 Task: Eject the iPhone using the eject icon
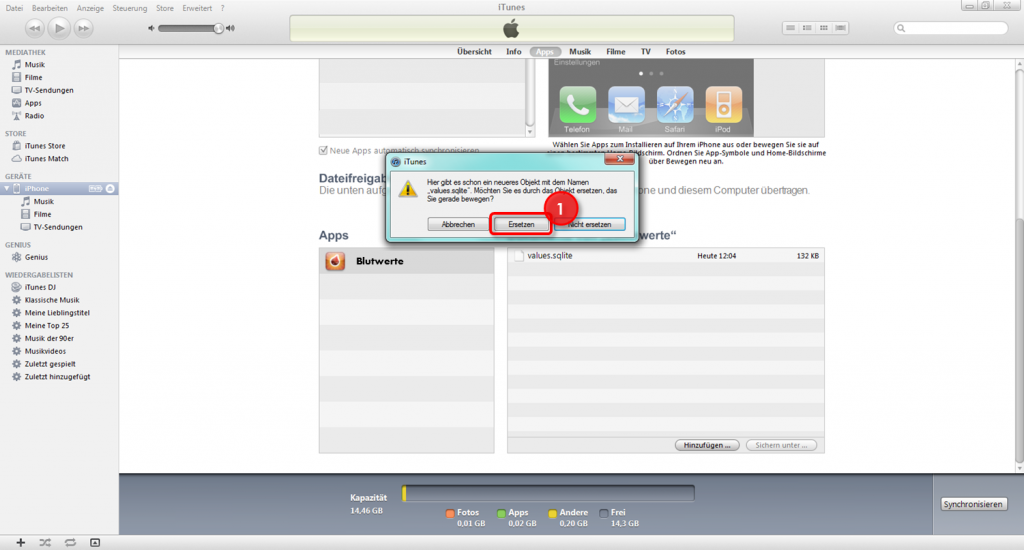[110, 189]
